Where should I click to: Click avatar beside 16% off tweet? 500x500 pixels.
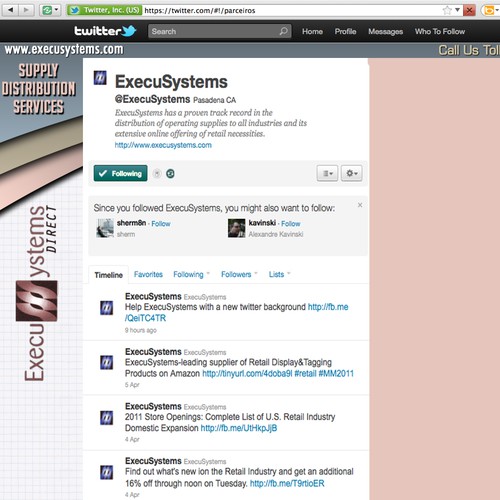point(106,472)
